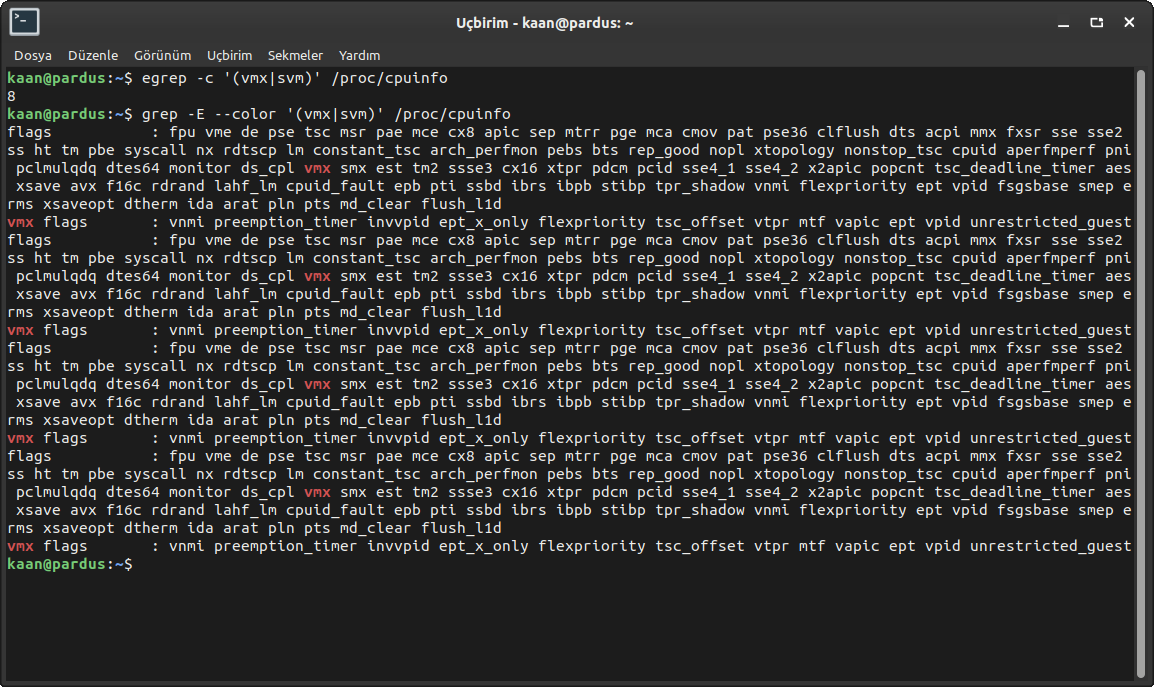Open the Düzenle menu
This screenshot has height=687, width=1154.
pos(92,56)
